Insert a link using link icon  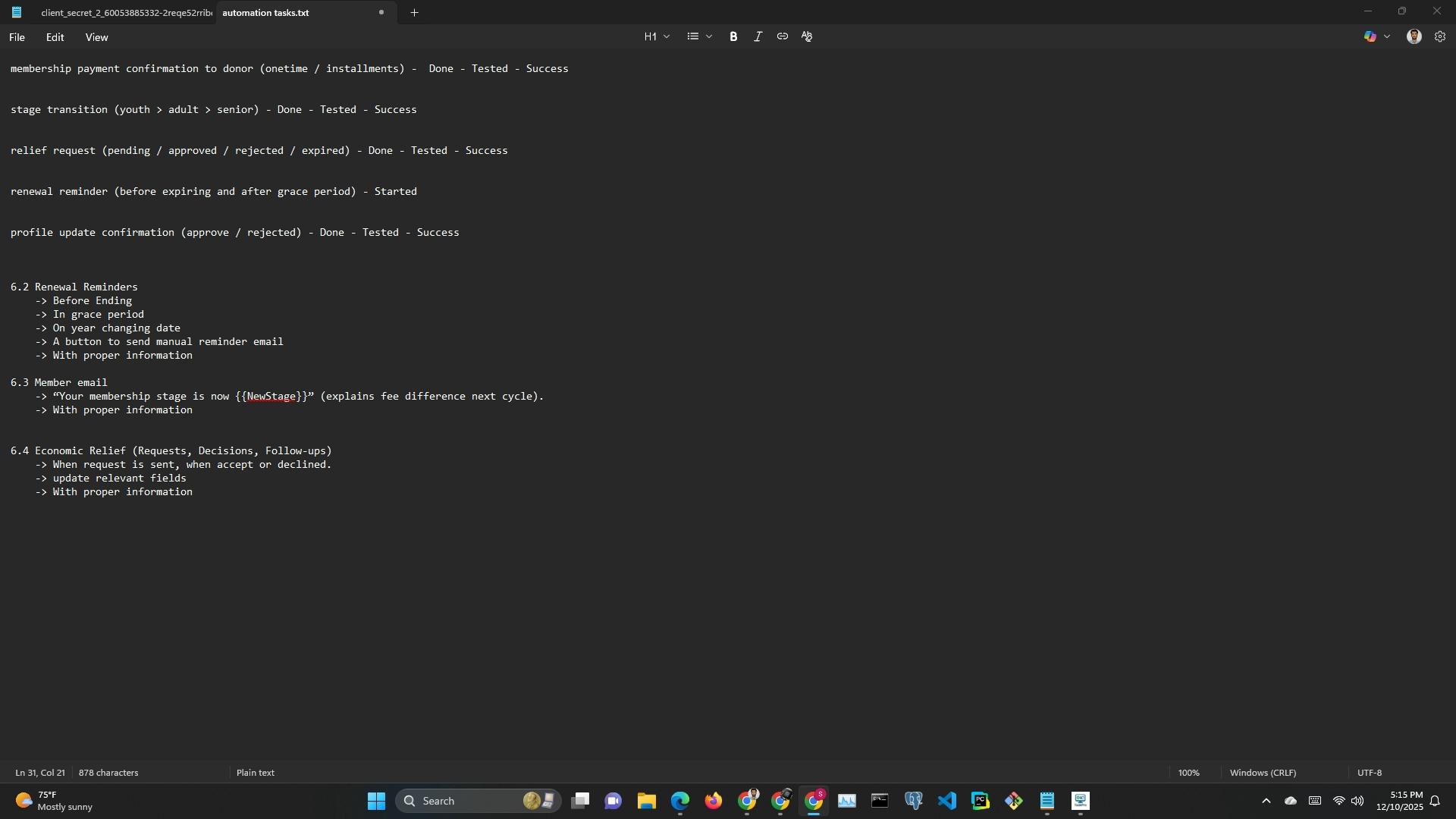point(782,36)
